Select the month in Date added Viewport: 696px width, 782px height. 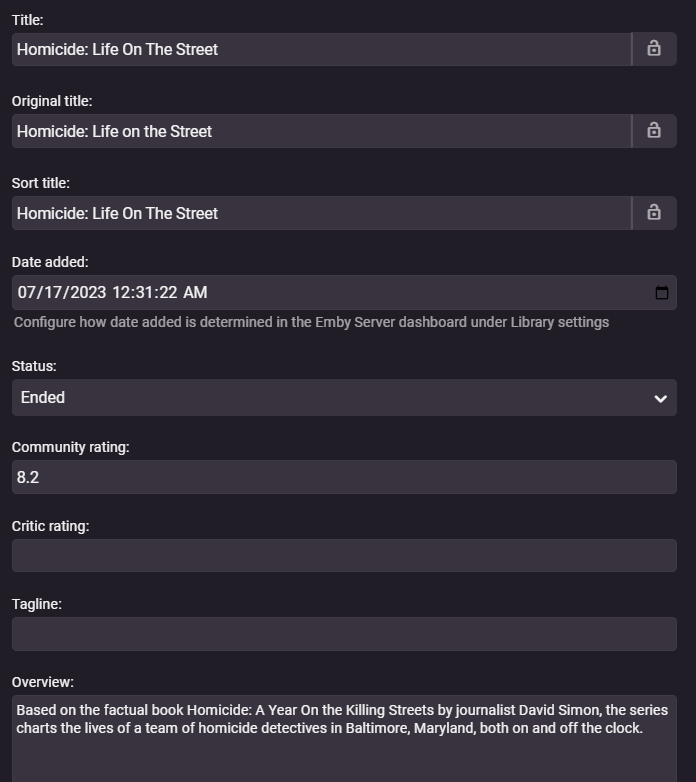pos(26,293)
